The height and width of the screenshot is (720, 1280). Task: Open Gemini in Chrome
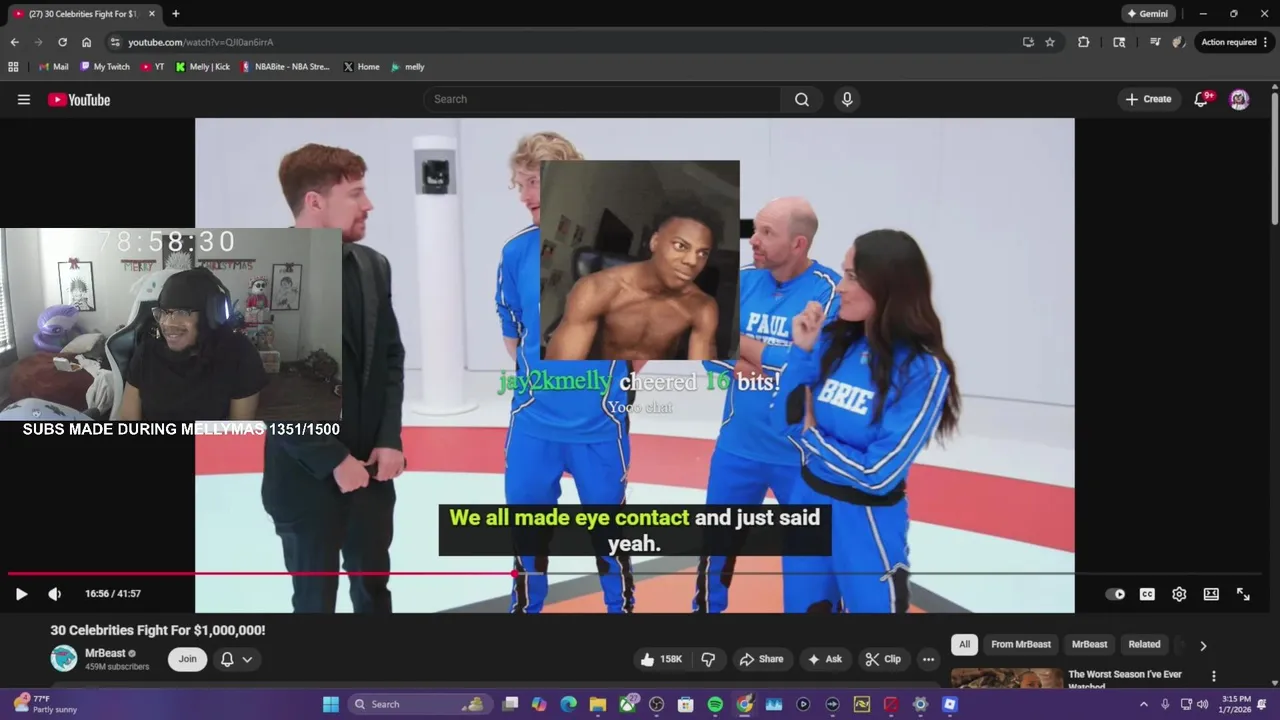click(1148, 14)
